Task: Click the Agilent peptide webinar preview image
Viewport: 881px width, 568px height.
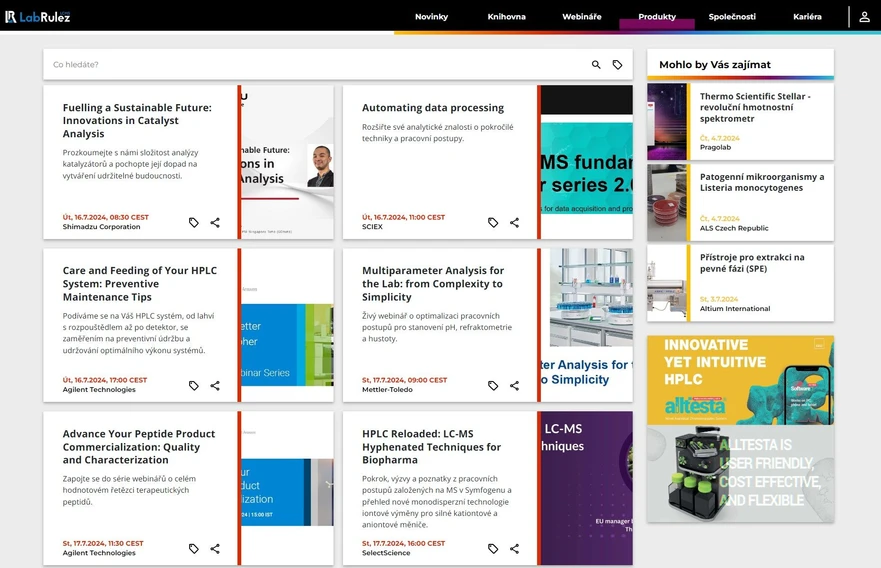Action: click(287, 488)
